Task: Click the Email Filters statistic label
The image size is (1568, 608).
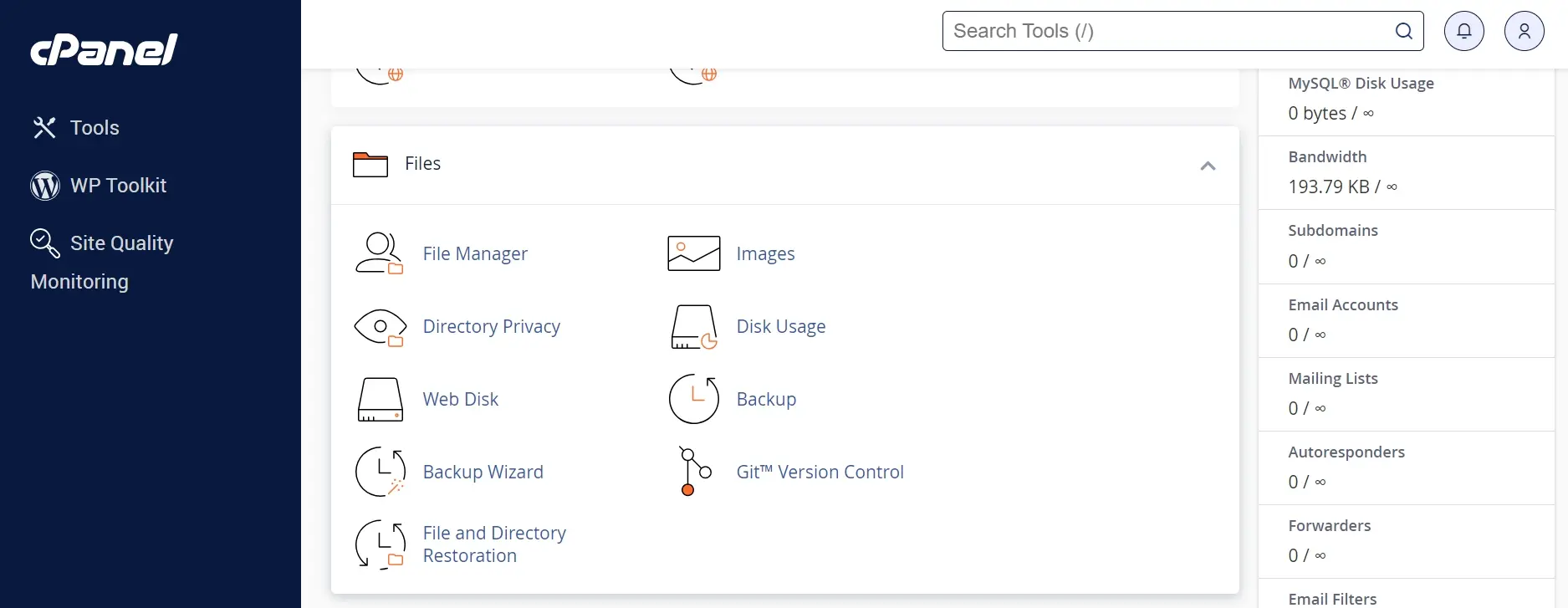Action: click(x=1332, y=599)
